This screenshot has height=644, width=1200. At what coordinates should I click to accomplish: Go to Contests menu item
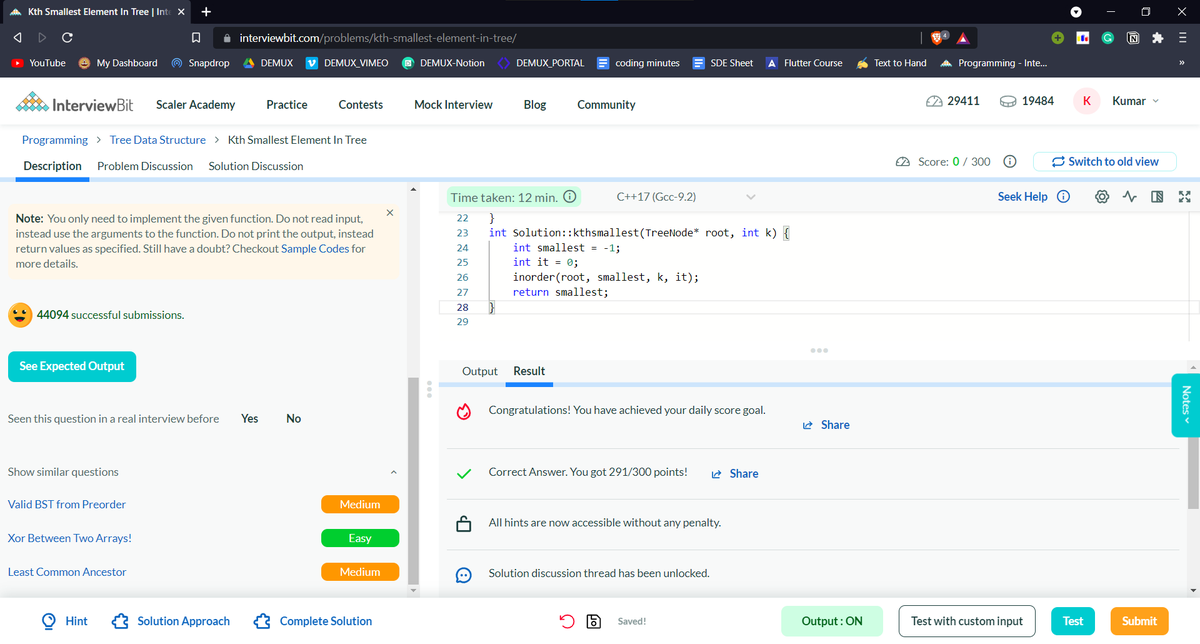coord(361,104)
